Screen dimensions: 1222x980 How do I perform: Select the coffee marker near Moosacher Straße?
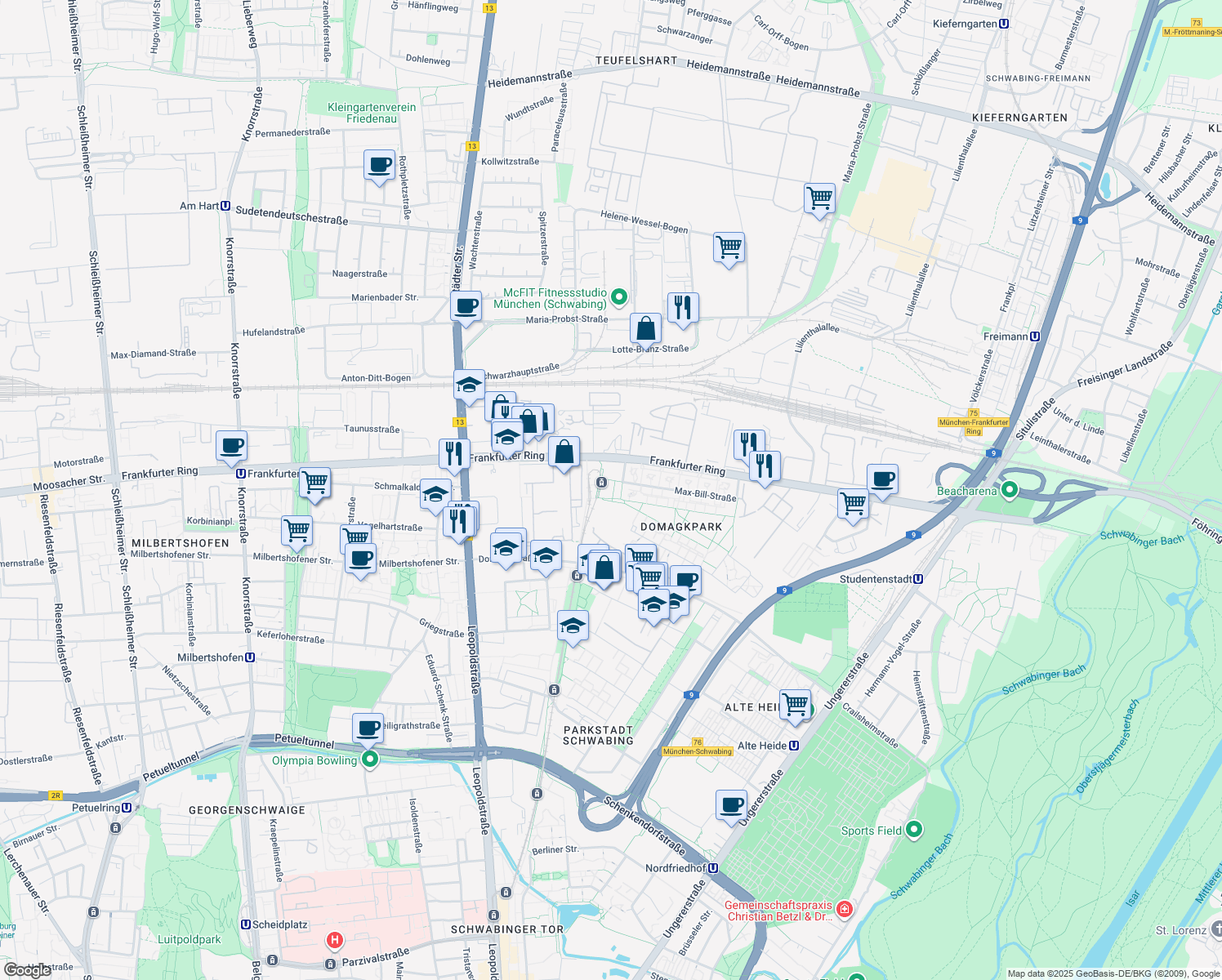point(231,447)
